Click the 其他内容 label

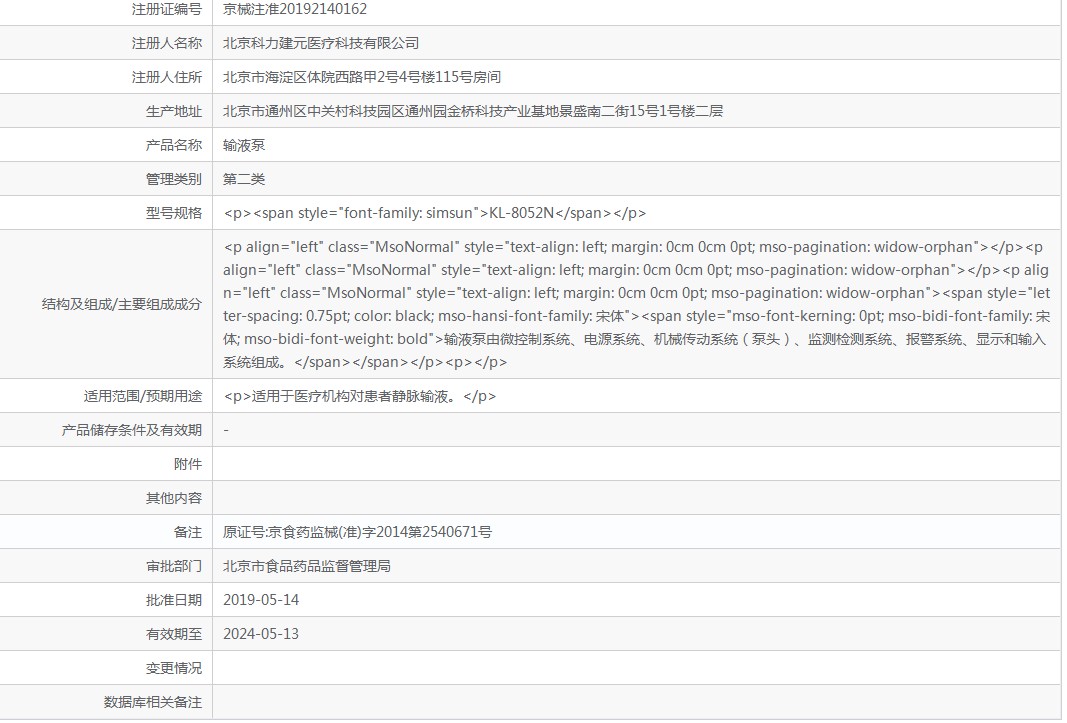pos(174,498)
